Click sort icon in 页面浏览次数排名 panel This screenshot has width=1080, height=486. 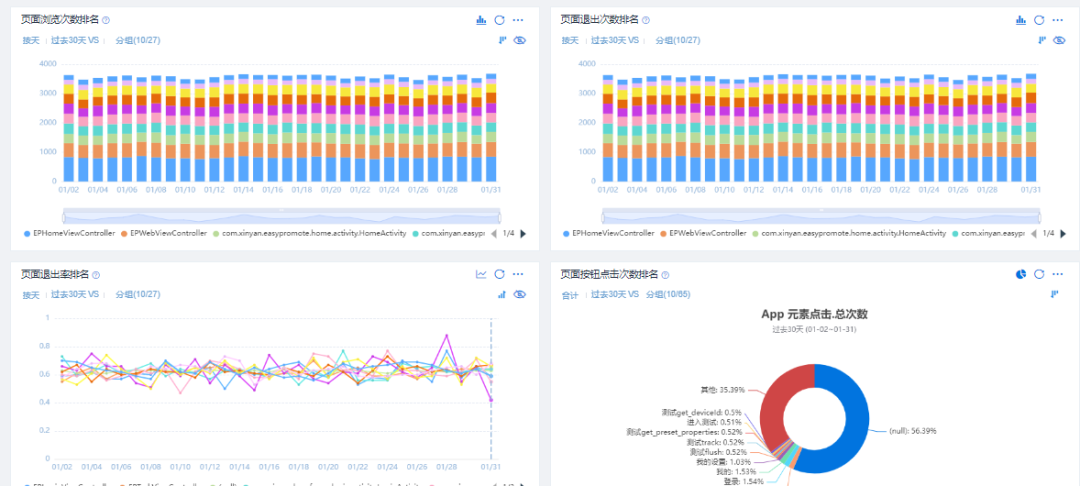tap(502, 40)
